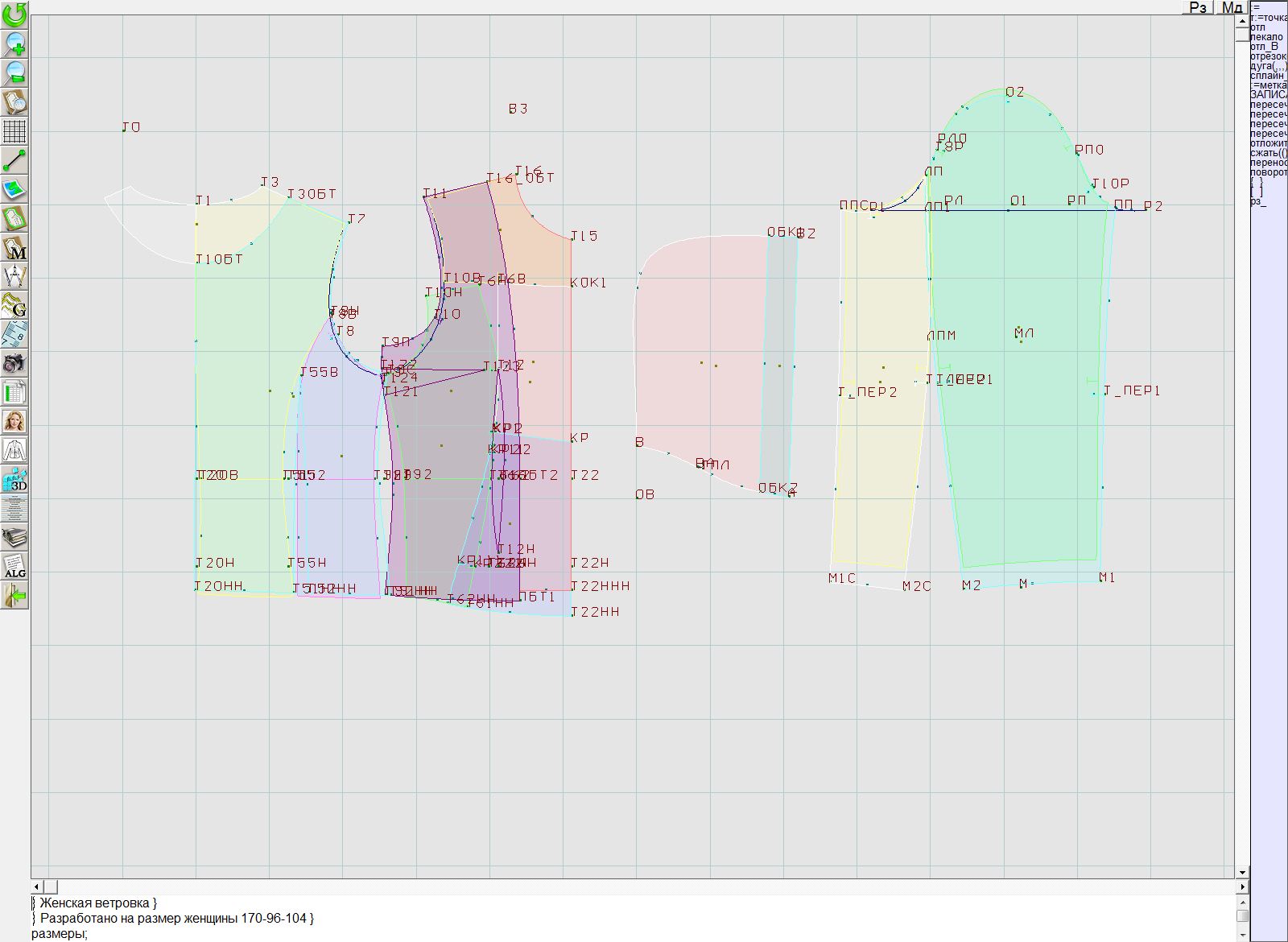Zoom out with the magnifier minus icon

coord(14,72)
